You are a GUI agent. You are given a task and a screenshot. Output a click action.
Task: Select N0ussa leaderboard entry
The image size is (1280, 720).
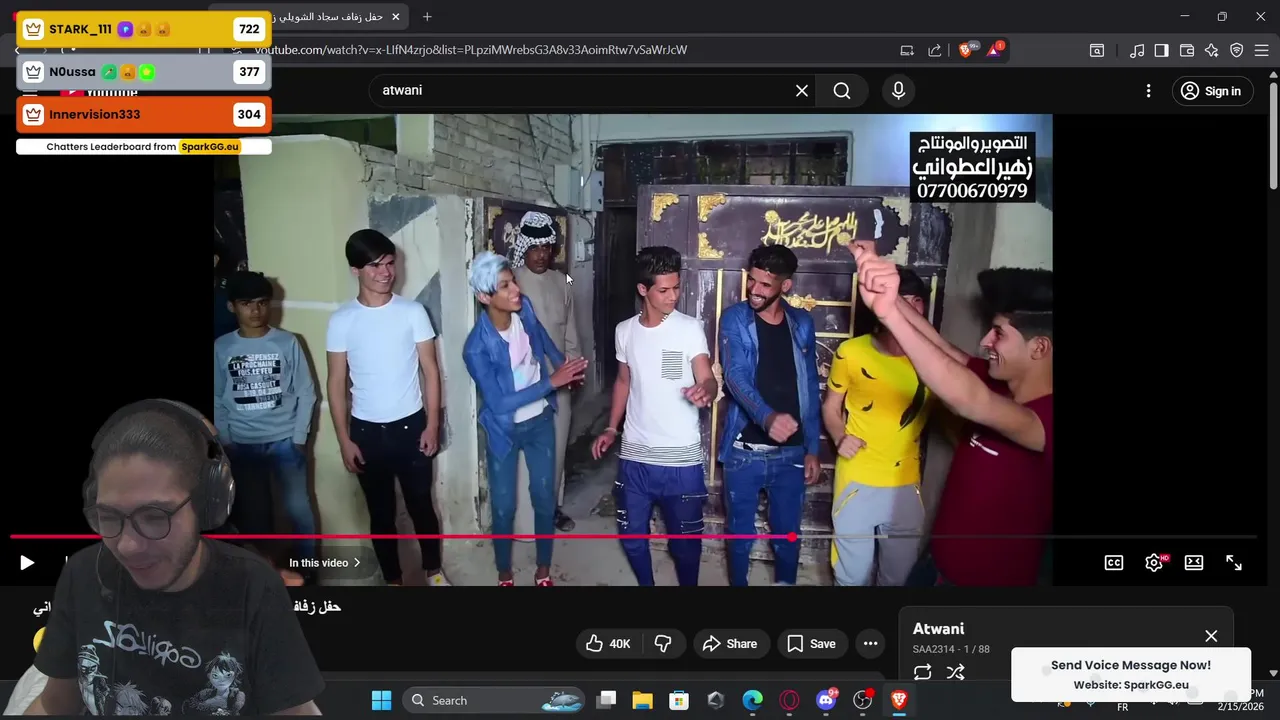[143, 72]
